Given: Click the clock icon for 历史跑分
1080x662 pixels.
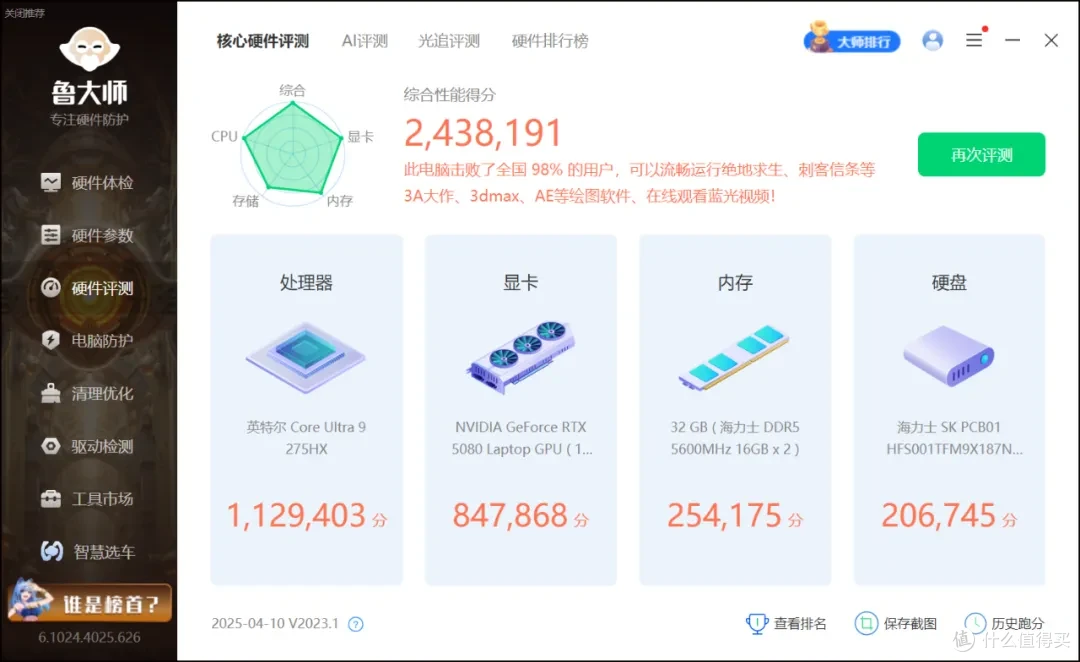Looking at the screenshot, I should (x=975, y=623).
